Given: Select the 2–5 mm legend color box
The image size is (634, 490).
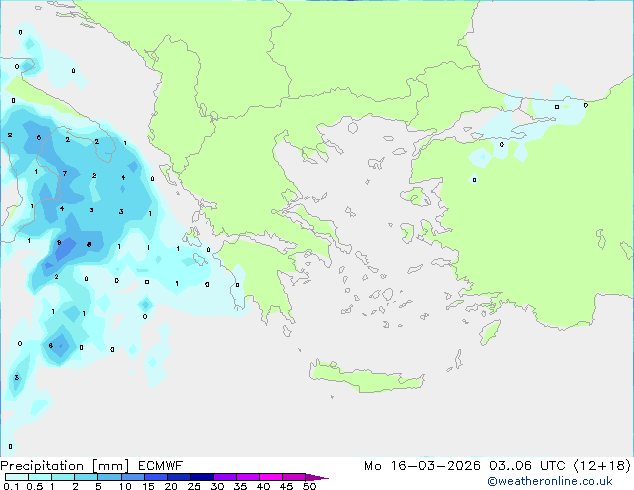Looking at the screenshot, I should (x=86, y=477).
